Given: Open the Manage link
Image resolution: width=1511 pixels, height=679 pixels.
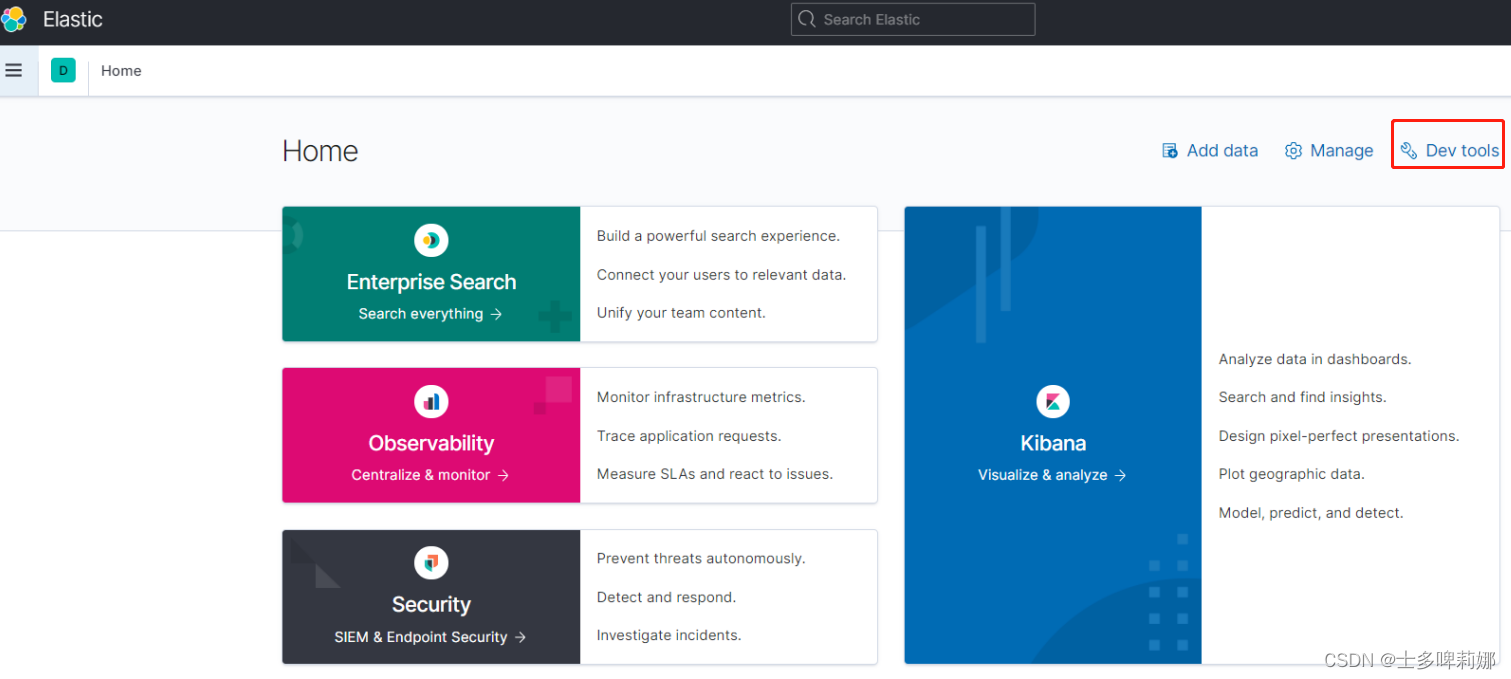Looking at the screenshot, I should coord(1329,151).
